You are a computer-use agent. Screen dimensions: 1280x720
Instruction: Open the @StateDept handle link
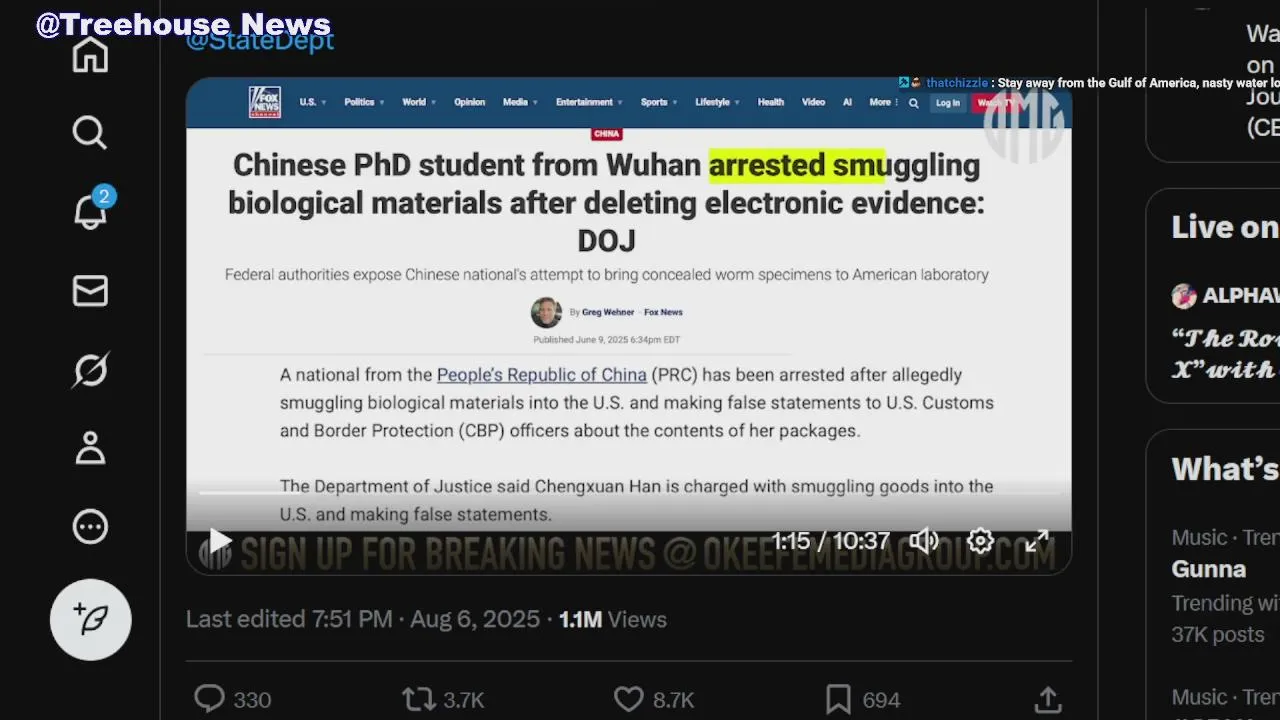(260, 42)
